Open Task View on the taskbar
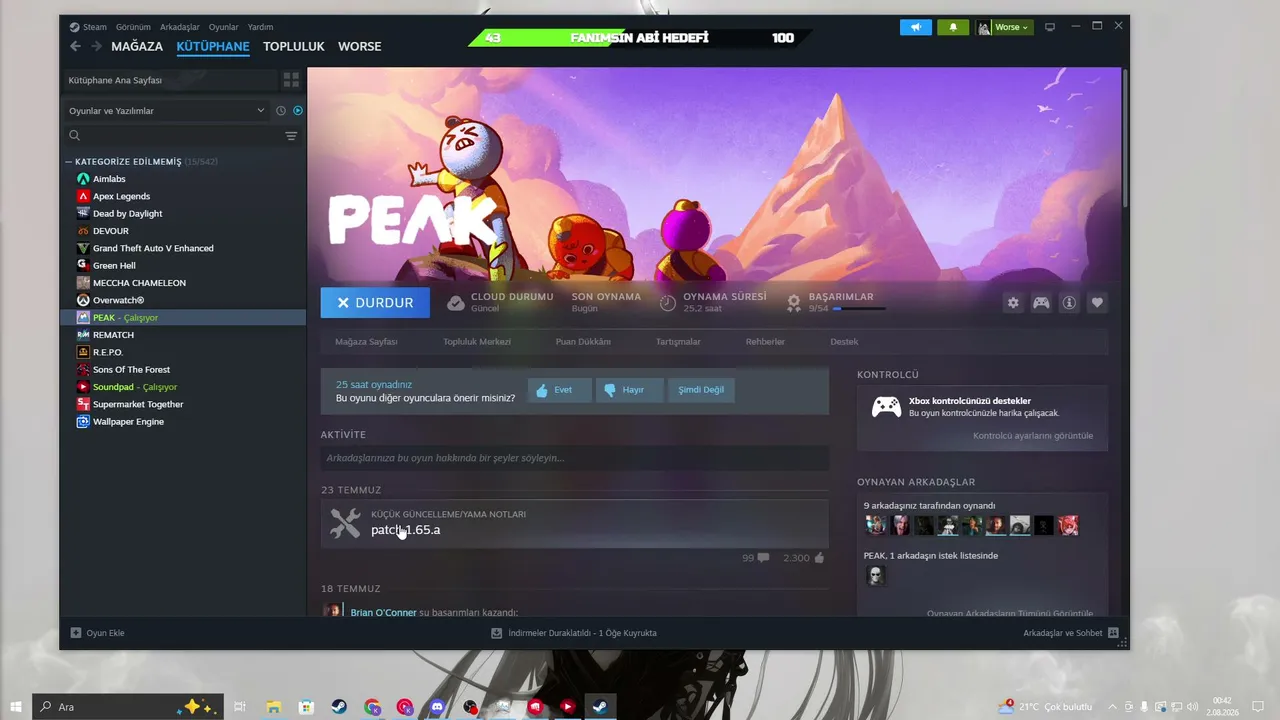1280x720 pixels. pos(240,707)
